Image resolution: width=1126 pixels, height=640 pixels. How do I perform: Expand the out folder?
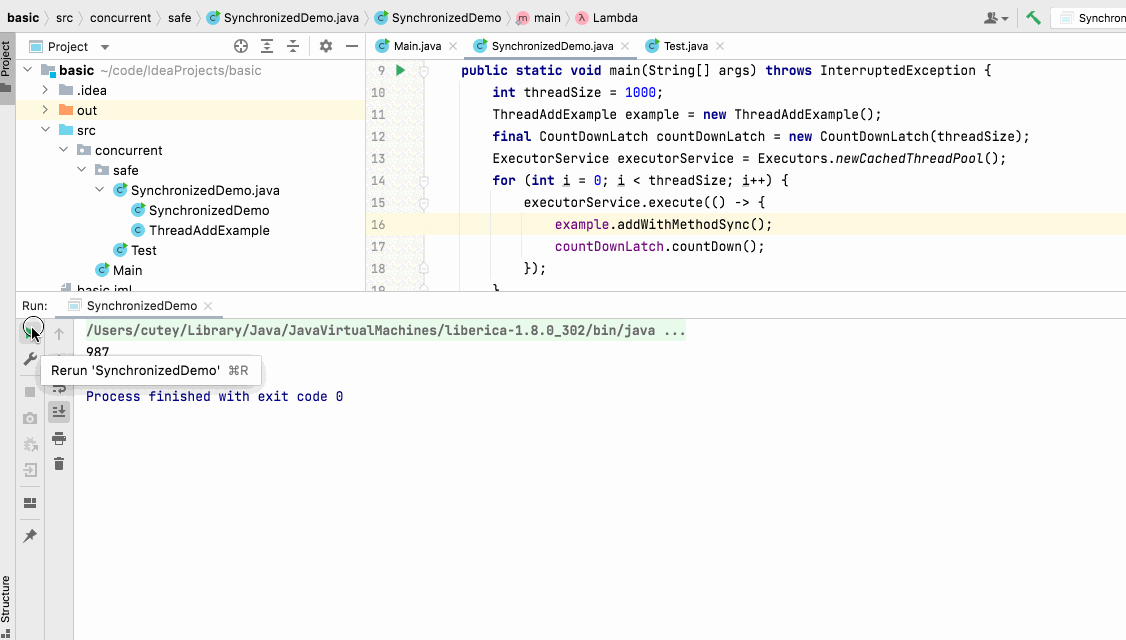pos(45,110)
